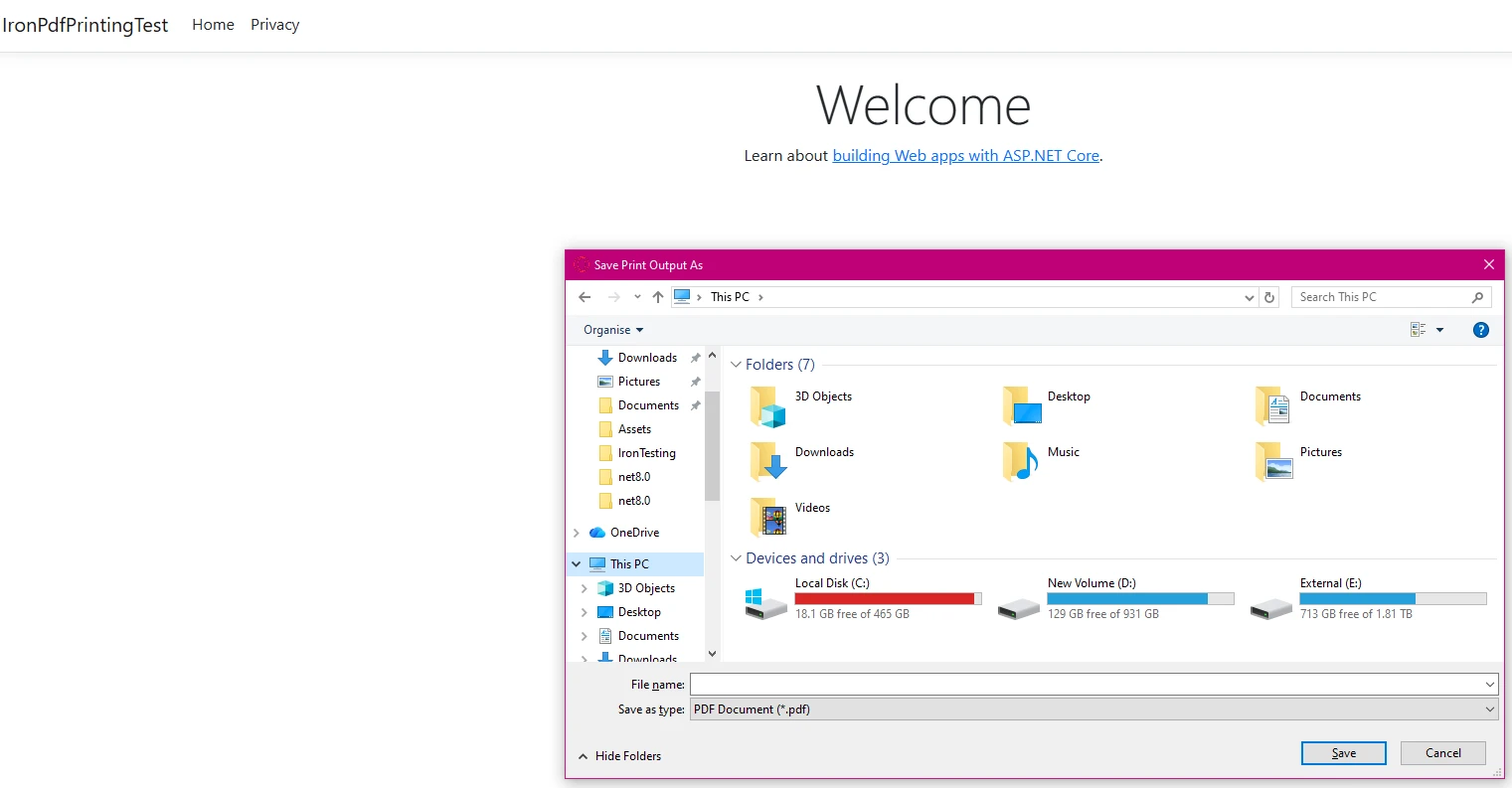Expand Desktop in the sidebar tree

tap(585, 611)
